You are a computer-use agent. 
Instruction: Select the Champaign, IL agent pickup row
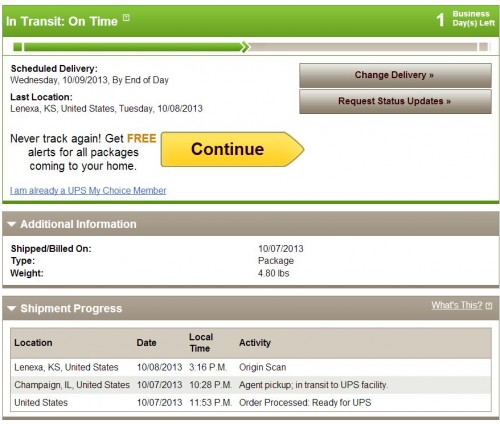(x=251, y=385)
